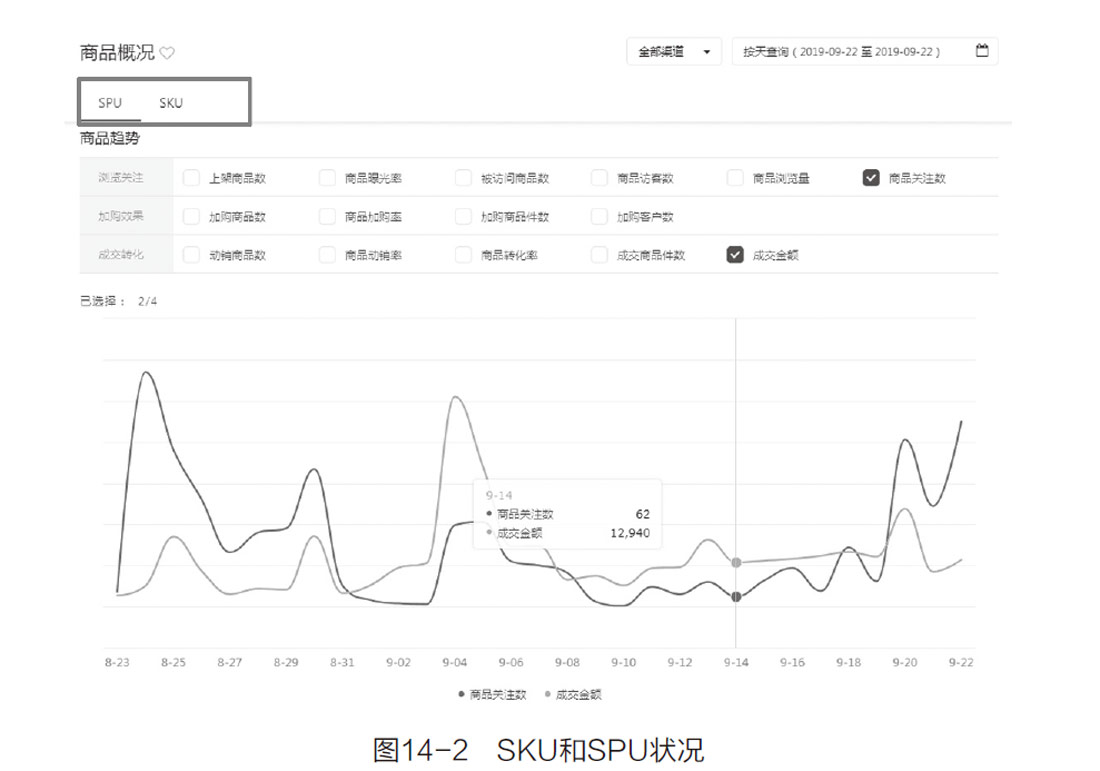Enable the 上架商品数 checkbox
The width and height of the screenshot is (1100, 771).
(x=191, y=178)
